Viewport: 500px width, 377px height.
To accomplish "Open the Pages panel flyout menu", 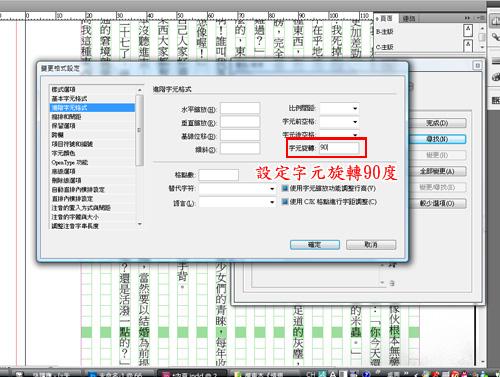I will (481, 18).
